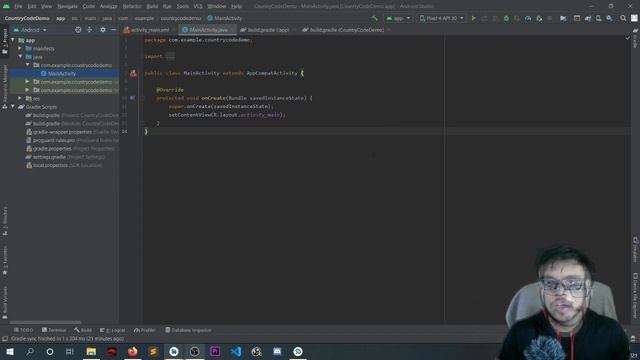Open the Pixel 4 API 30 device dropdown
Screen dimensions: 640x360
[x=441, y=18]
